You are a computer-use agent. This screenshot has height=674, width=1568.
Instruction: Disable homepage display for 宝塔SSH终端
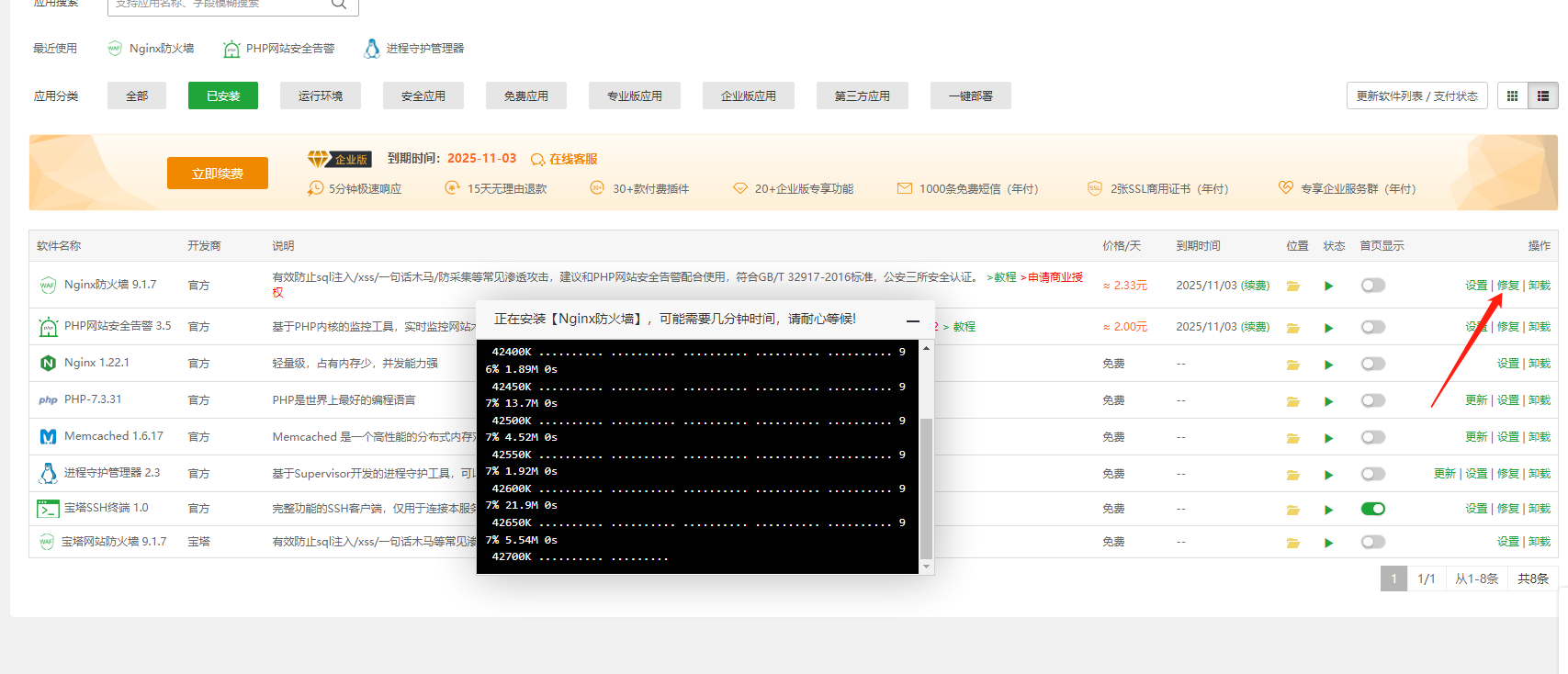click(x=1373, y=509)
